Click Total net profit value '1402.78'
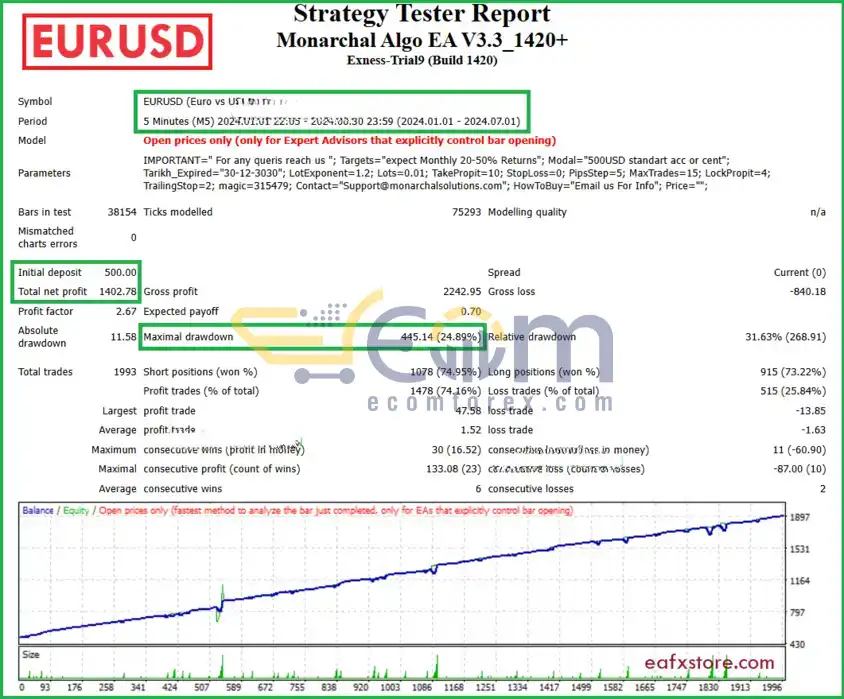Image resolution: width=844 pixels, height=699 pixels. click(x=118, y=292)
